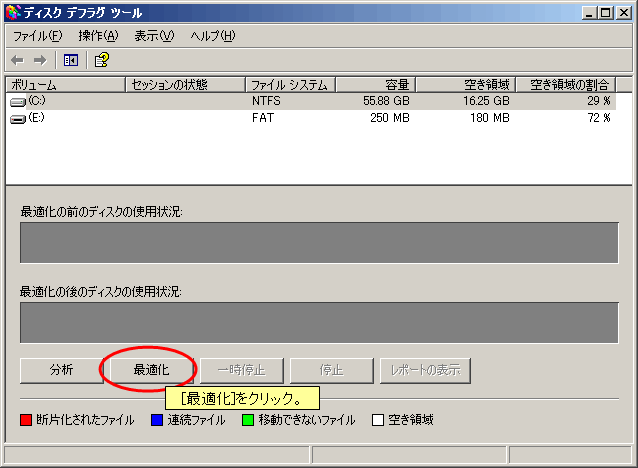
Task: Sort by the 空き領域 column header
Action: pos(466,85)
